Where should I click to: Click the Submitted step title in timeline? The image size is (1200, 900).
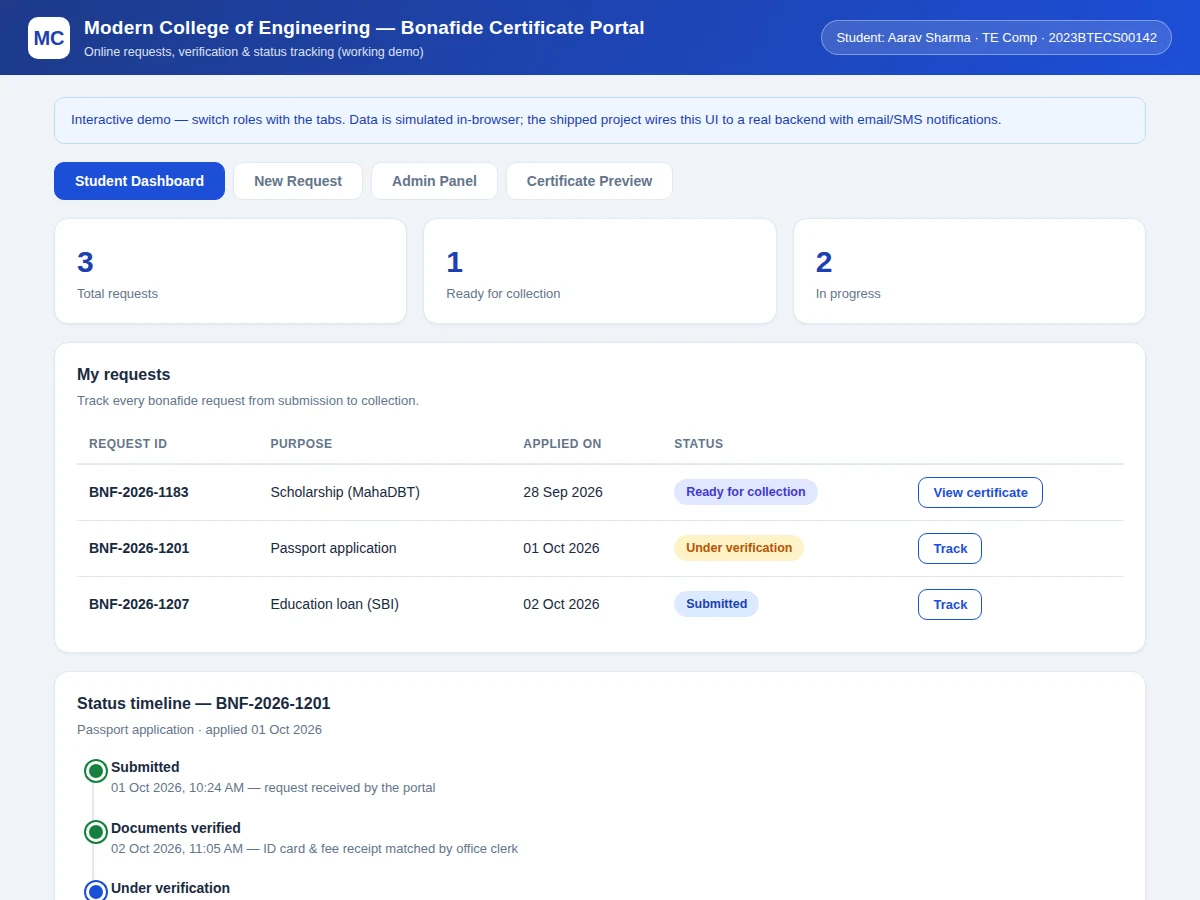(x=145, y=767)
